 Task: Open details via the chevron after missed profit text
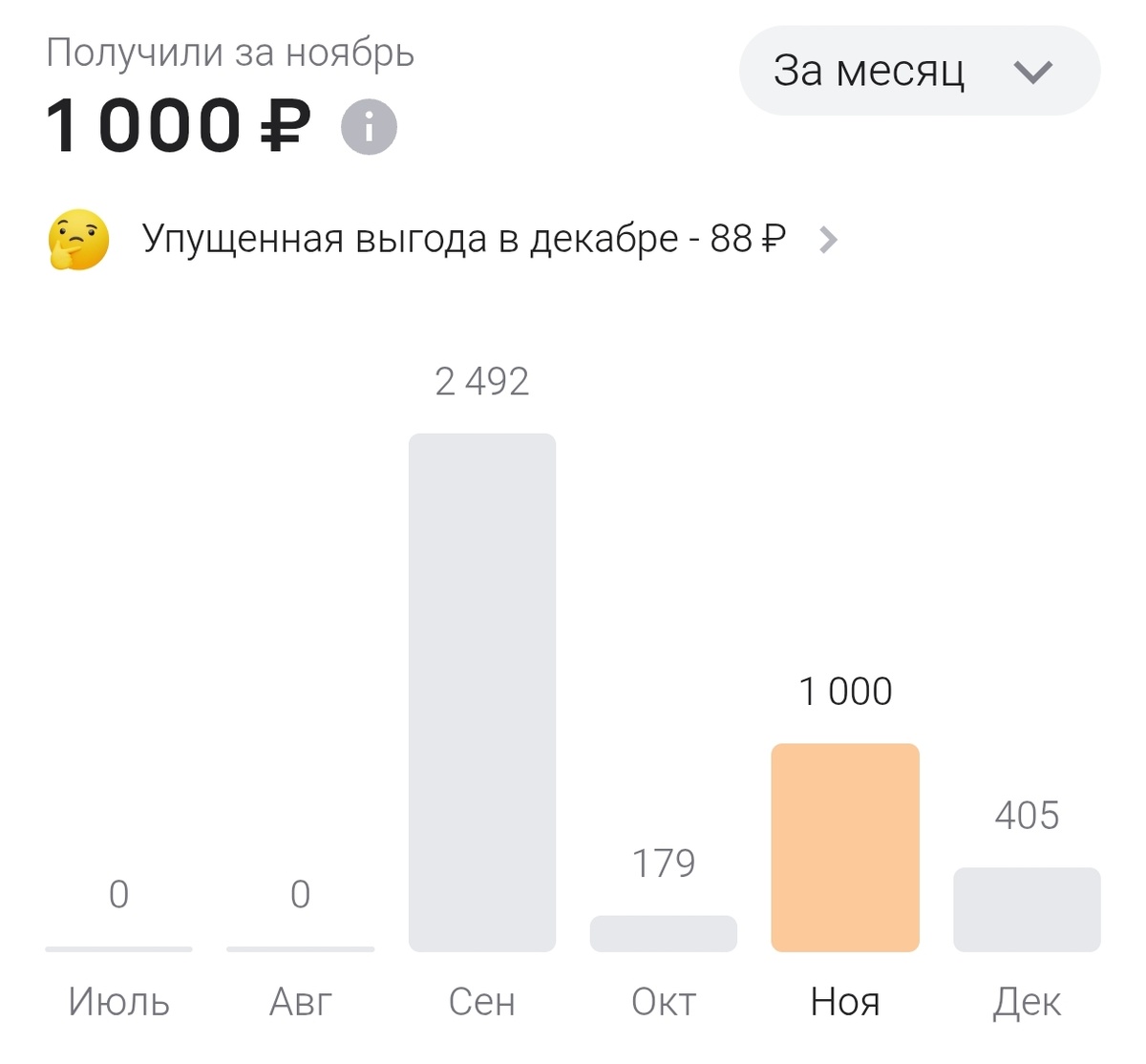click(x=829, y=240)
